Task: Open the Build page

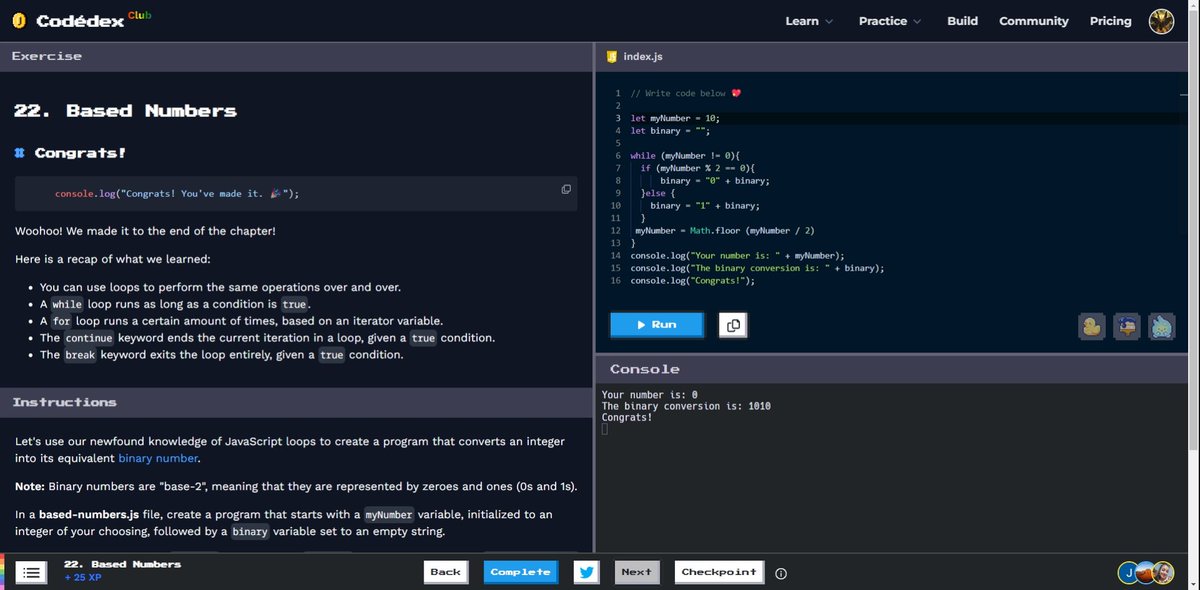Action: click(962, 21)
